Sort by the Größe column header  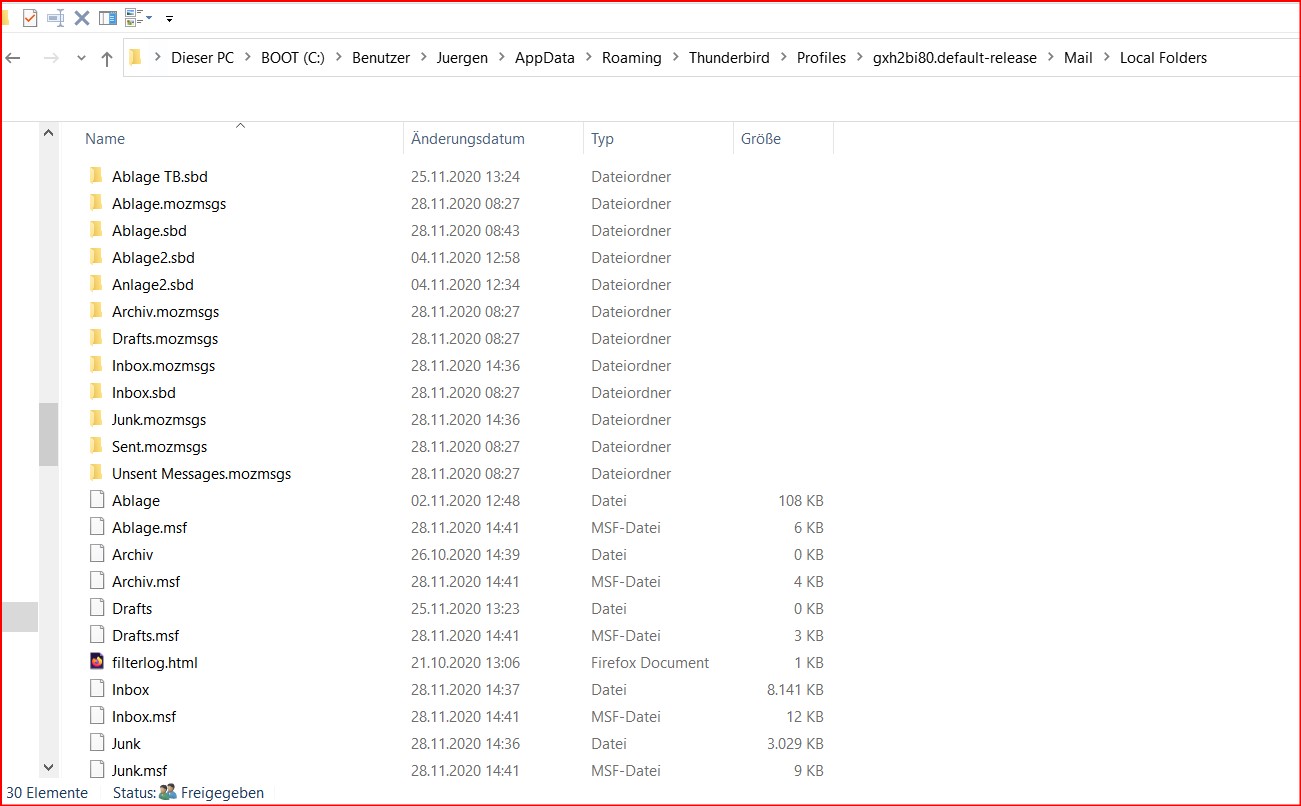pyautogui.click(x=761, y=139)
